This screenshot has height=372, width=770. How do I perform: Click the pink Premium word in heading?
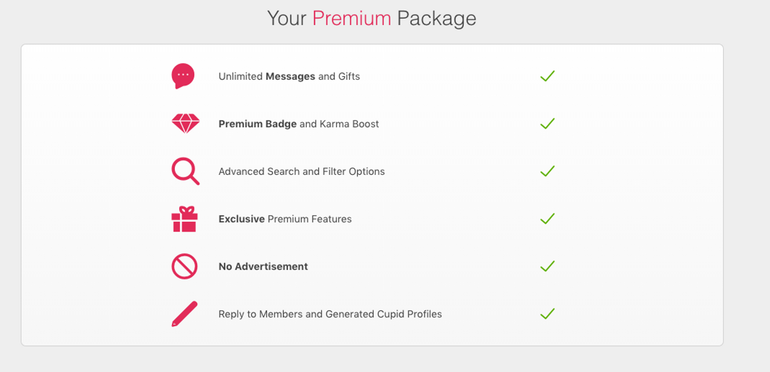click(x=352, y=18)
